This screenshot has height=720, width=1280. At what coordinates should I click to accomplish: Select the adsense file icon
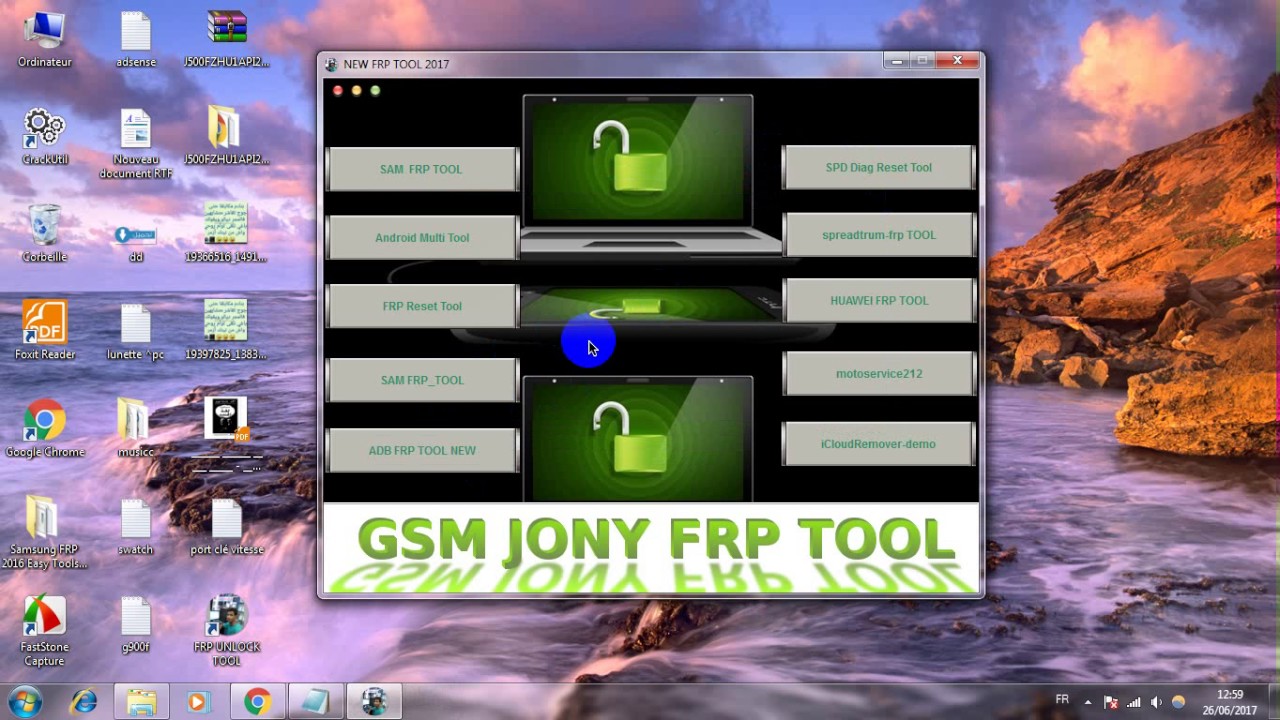click(x=136, y=40)
